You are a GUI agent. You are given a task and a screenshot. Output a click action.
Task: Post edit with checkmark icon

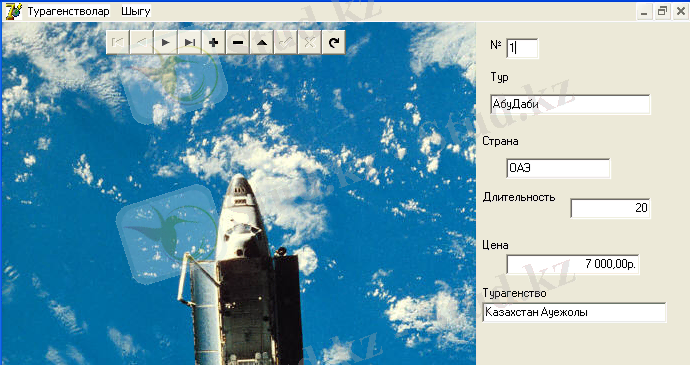(x=286, y=42)
